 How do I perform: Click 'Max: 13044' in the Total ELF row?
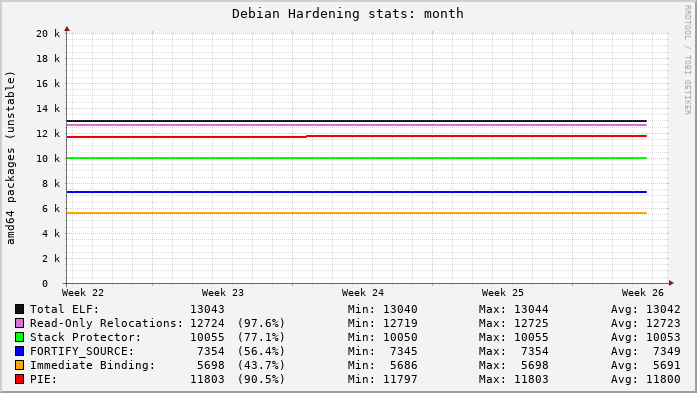(x=514, y=309)
